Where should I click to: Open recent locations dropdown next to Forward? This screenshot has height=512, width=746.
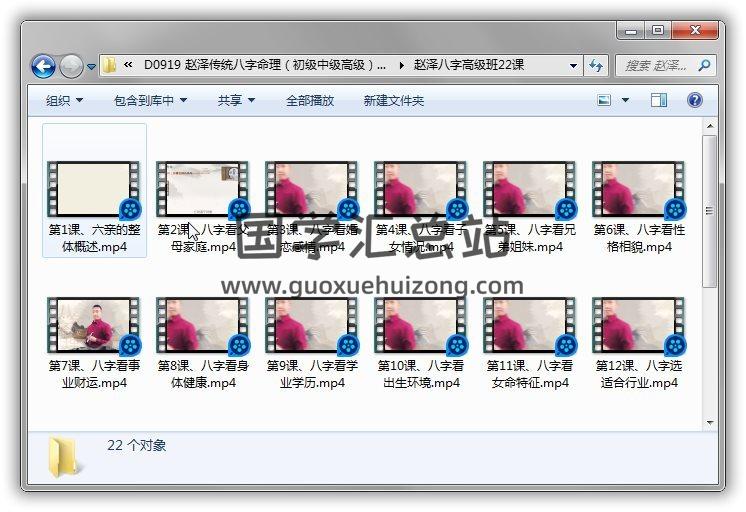91,67
